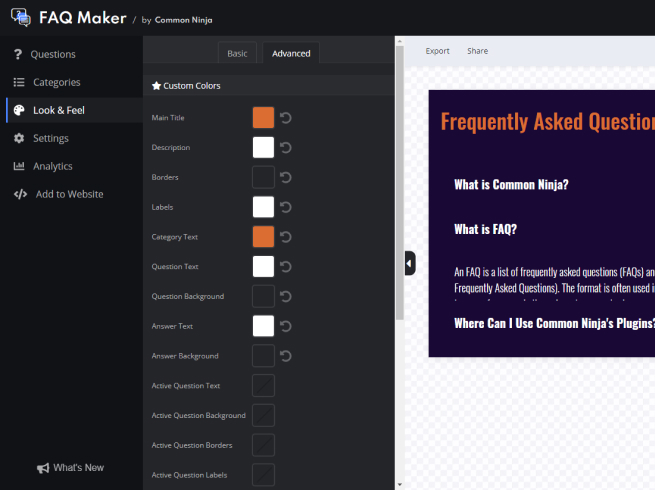Open Settings via the gear icon
The height and width of the screenshot is (490, 655).
[19, 138]
